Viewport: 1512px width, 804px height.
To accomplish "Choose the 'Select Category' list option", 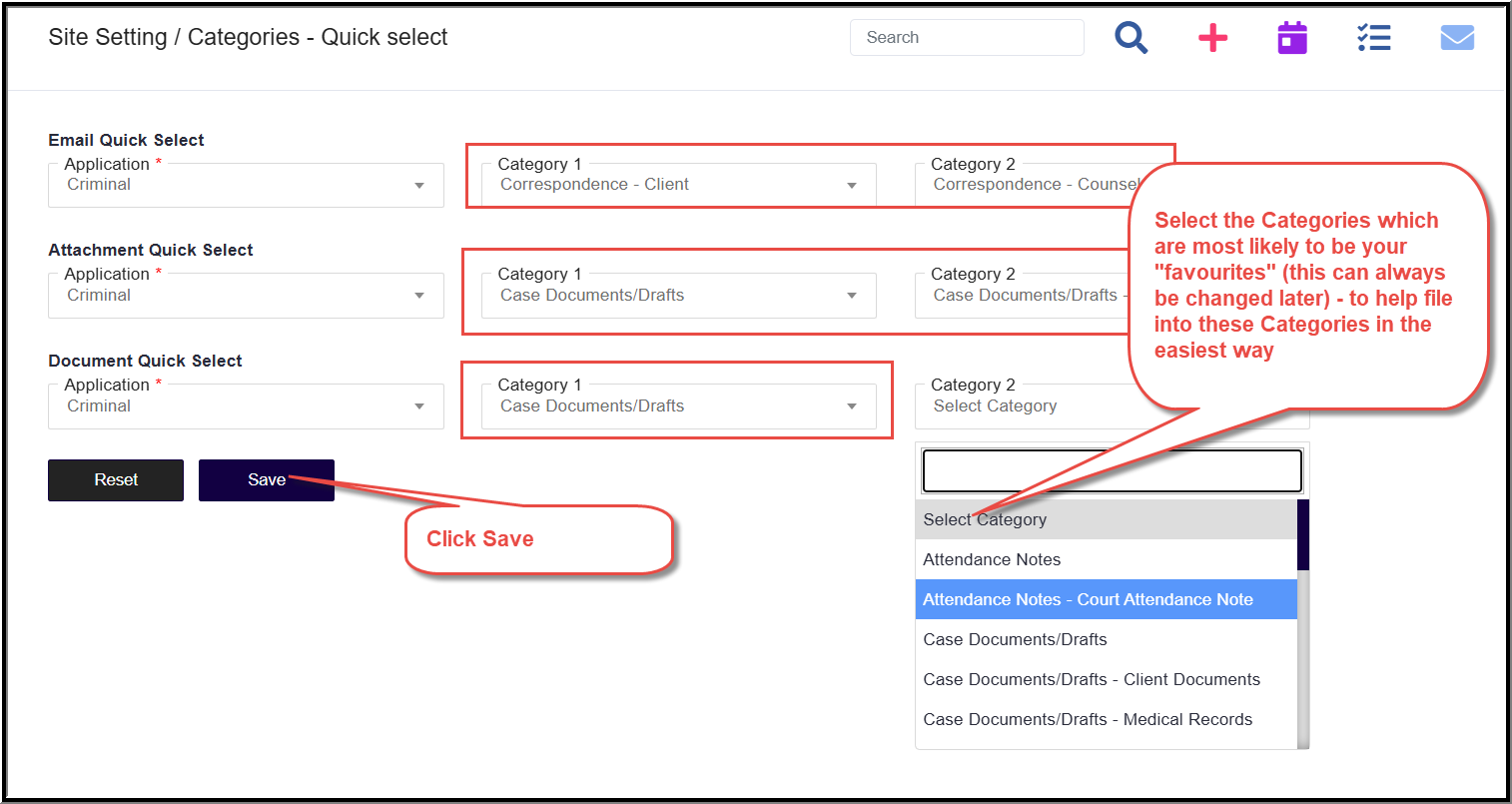I will coord(1106,519).
